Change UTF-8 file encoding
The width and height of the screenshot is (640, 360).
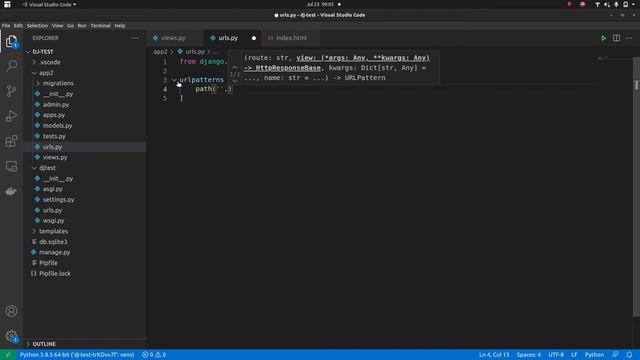click(556, 355)
